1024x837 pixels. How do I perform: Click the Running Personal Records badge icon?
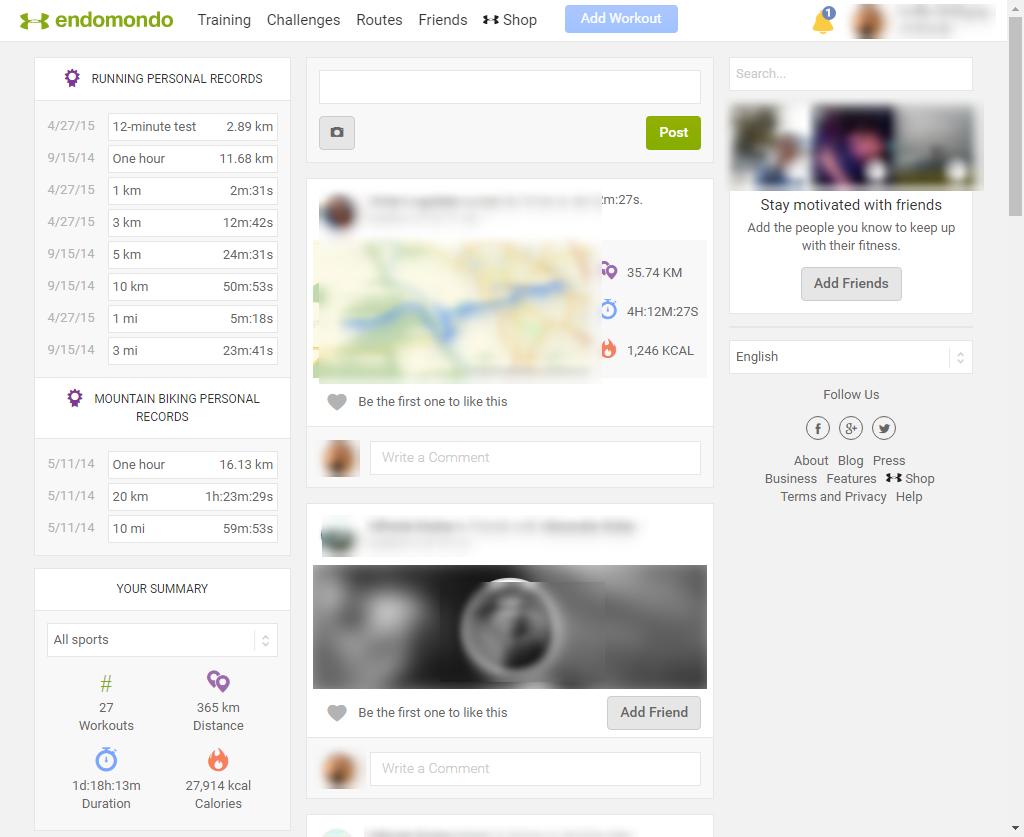[x=72, y=78]
